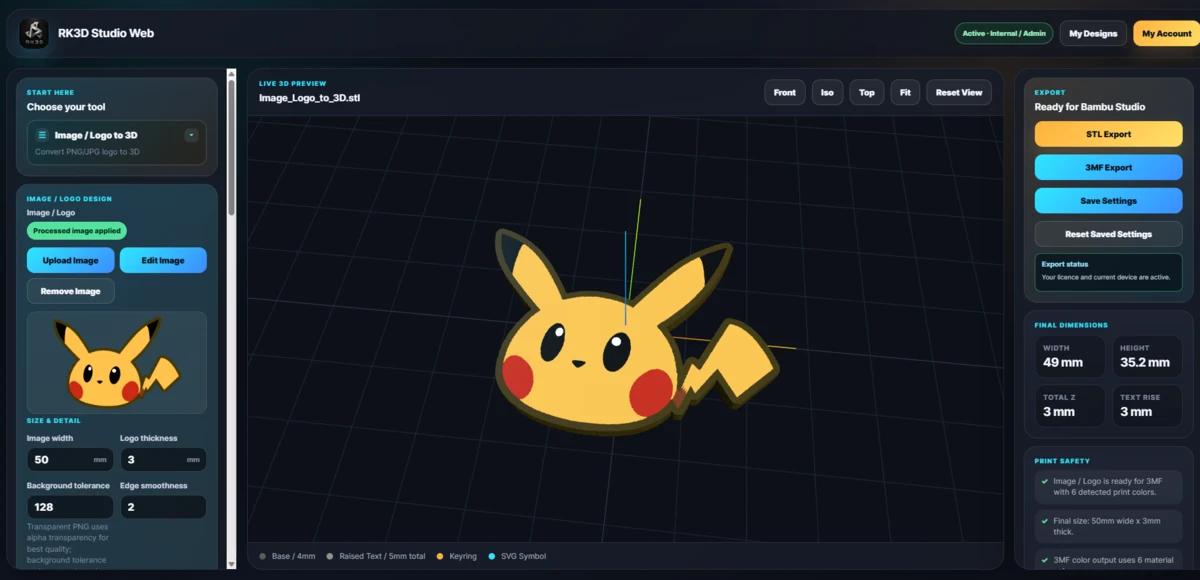Click the Image_Logo_to_3D.stl file name
The image size is (1200, 580).
pos(309,98)
